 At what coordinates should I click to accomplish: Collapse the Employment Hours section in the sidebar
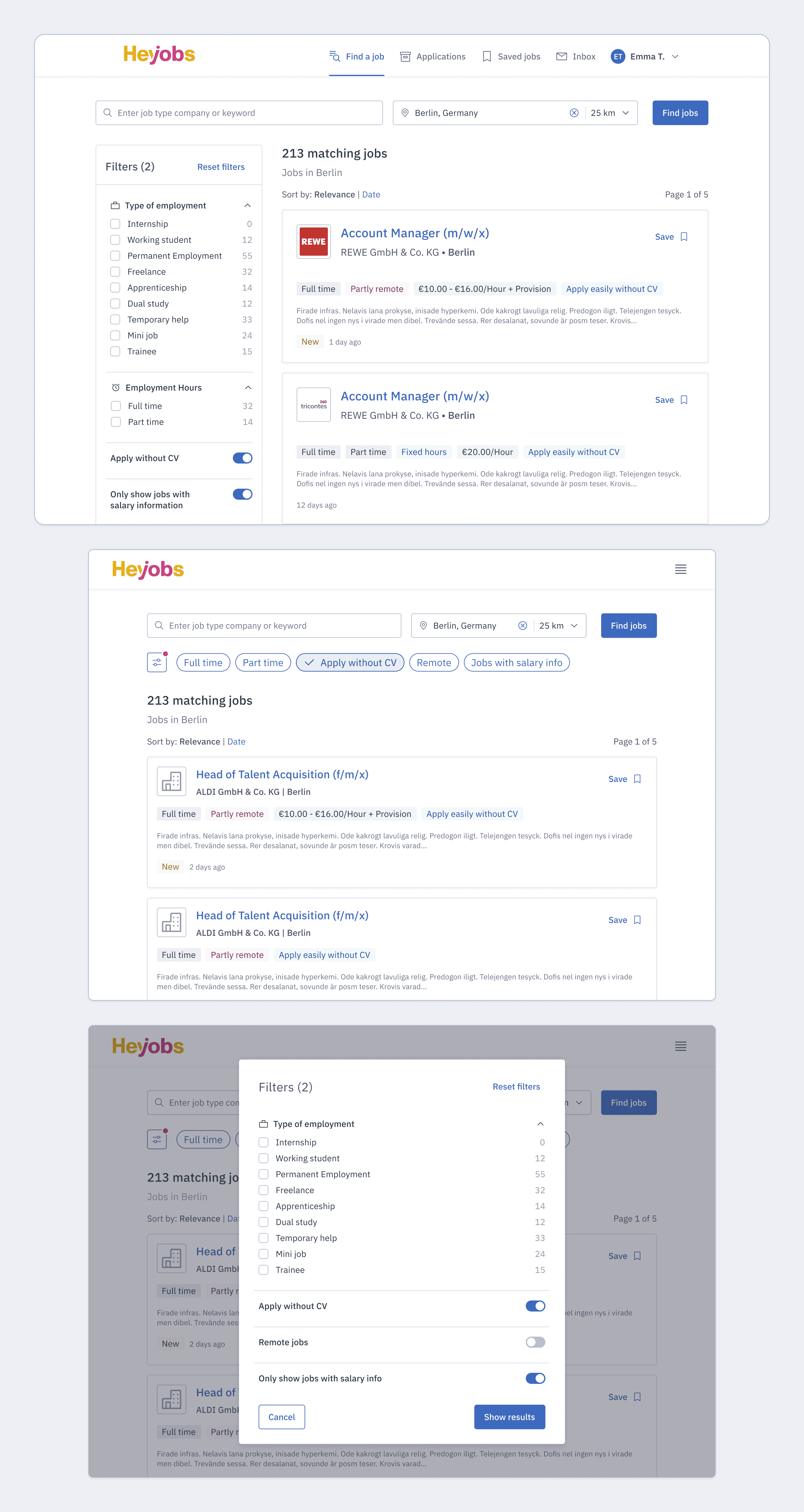click(x=248, y=388)
